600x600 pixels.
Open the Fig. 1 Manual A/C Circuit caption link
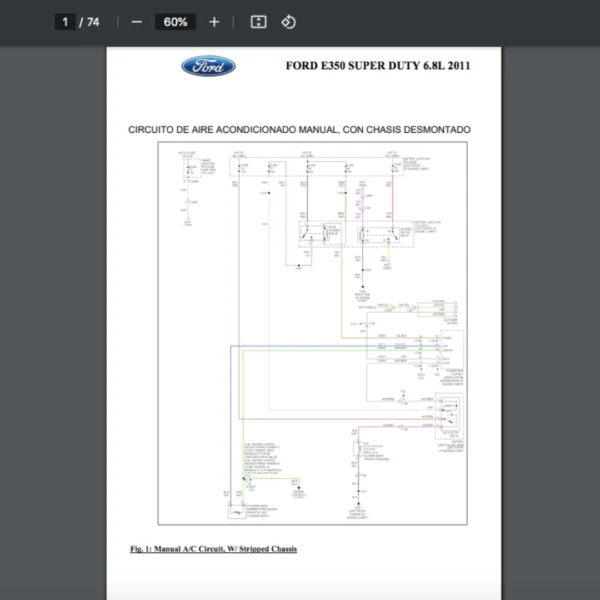[x=213, y=549]
